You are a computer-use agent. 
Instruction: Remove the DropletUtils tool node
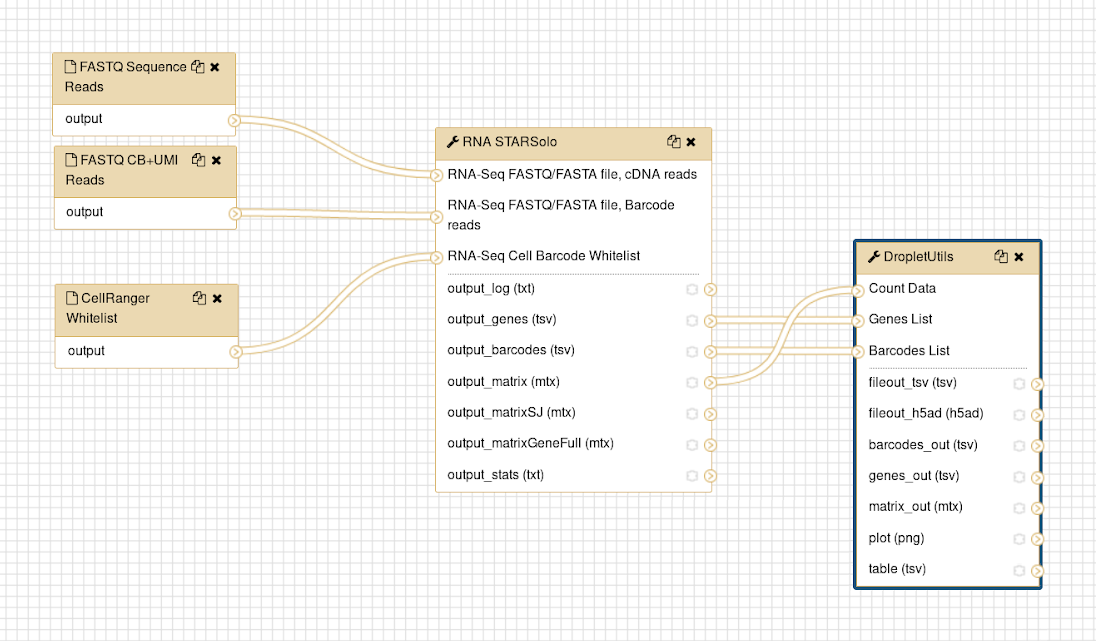click(1019, 257)
